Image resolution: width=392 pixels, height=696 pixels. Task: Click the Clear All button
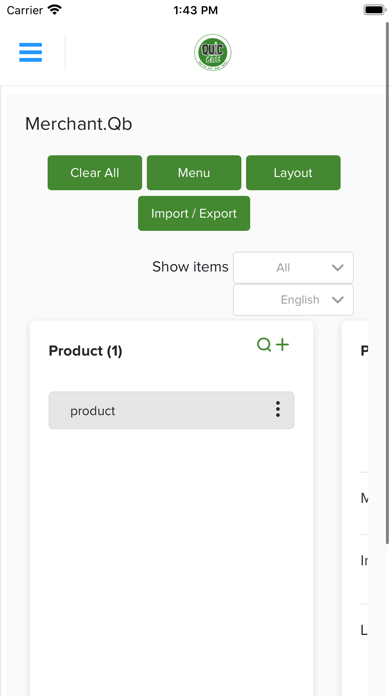pyautogui.click(x=95, y=173)
